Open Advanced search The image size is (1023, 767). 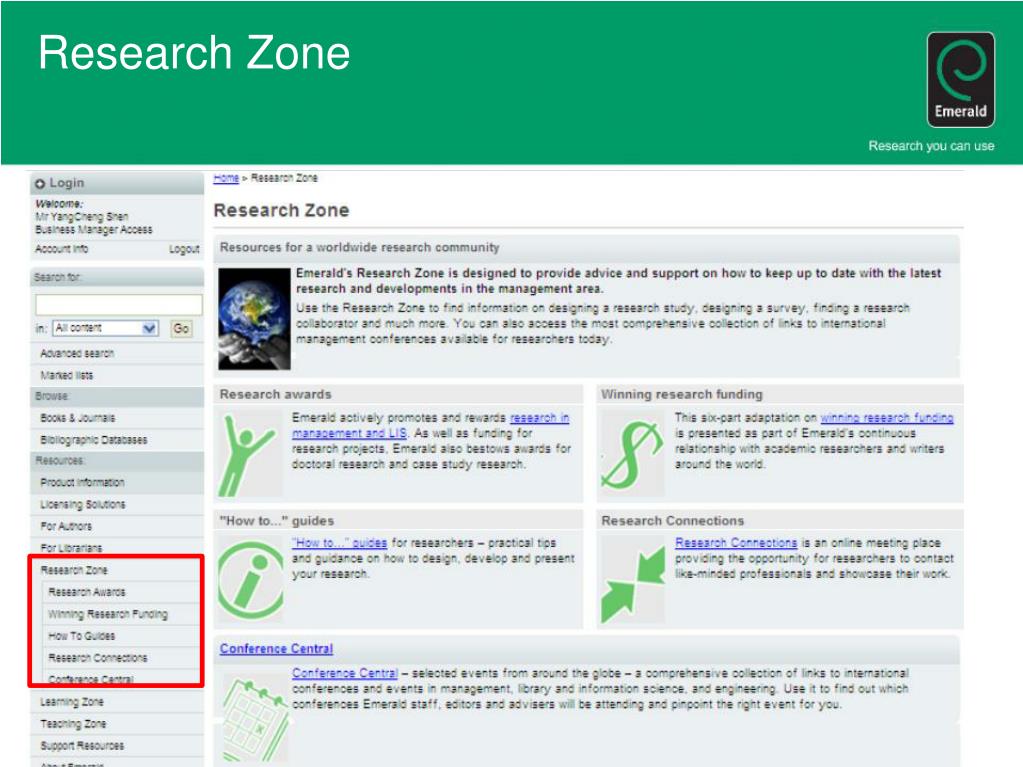77,353
